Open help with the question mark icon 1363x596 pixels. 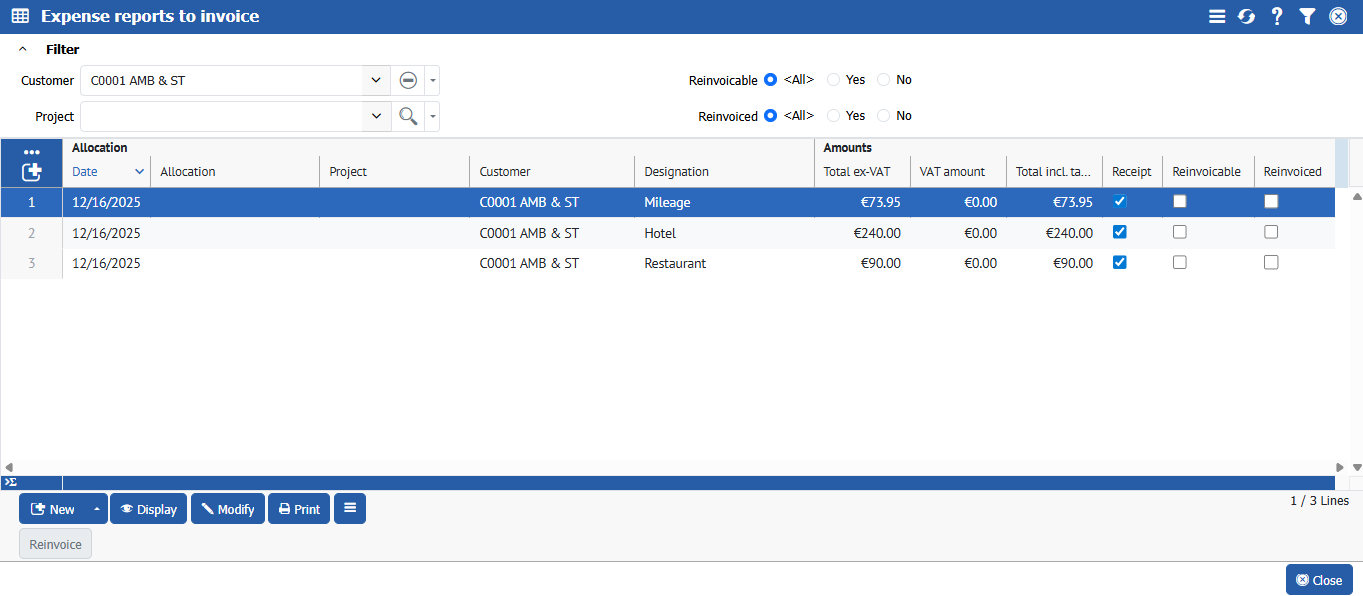pyautogui.click(x=1277, y=16)
